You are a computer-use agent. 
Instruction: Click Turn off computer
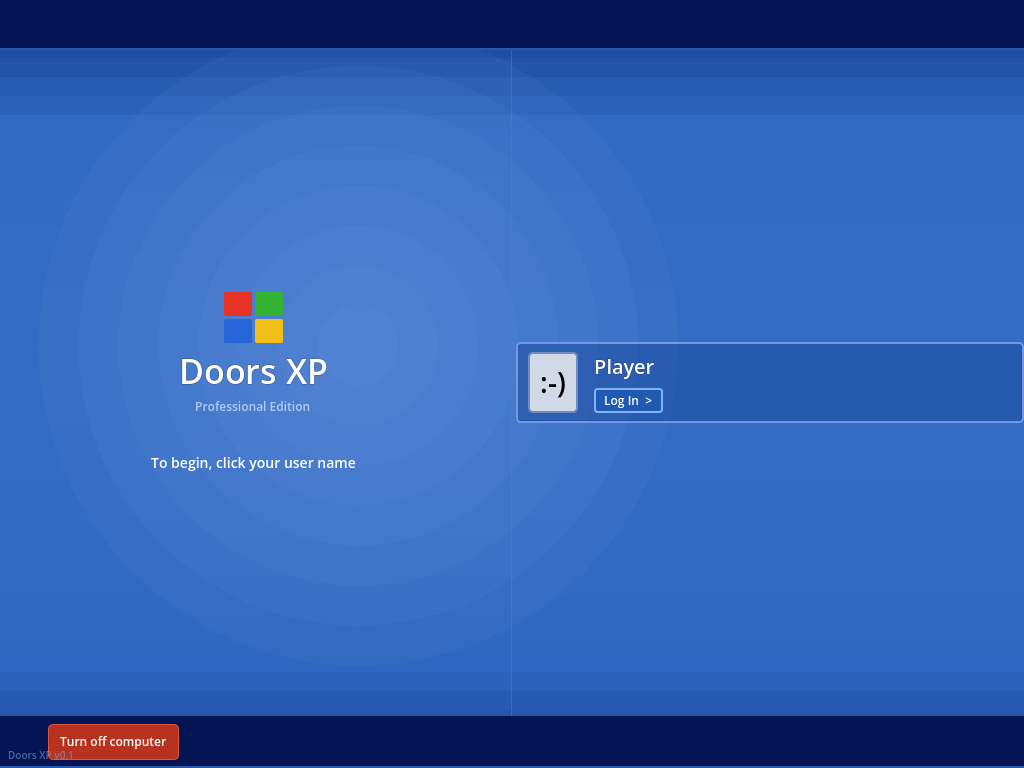click(x=113, y=741)
